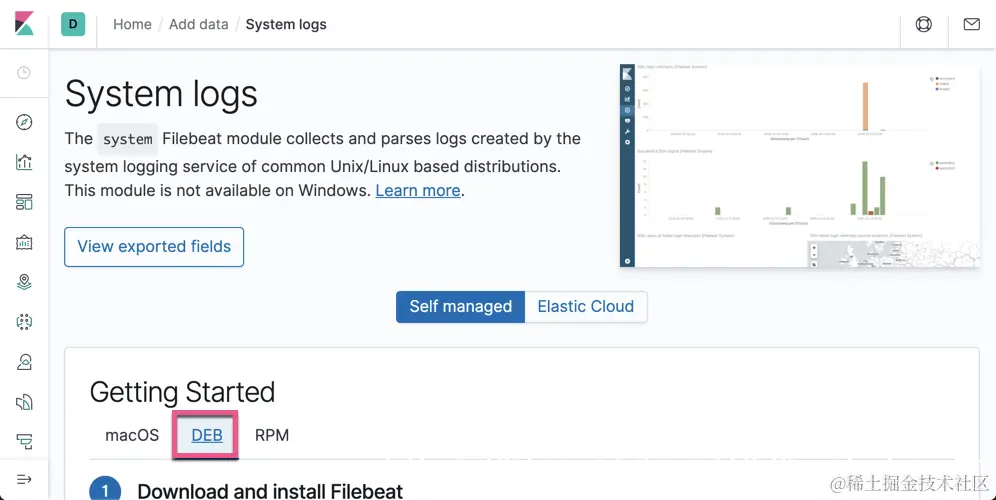Select the RPM tab
The width and height of the screenshot is (996, 500).
[272, 435]
